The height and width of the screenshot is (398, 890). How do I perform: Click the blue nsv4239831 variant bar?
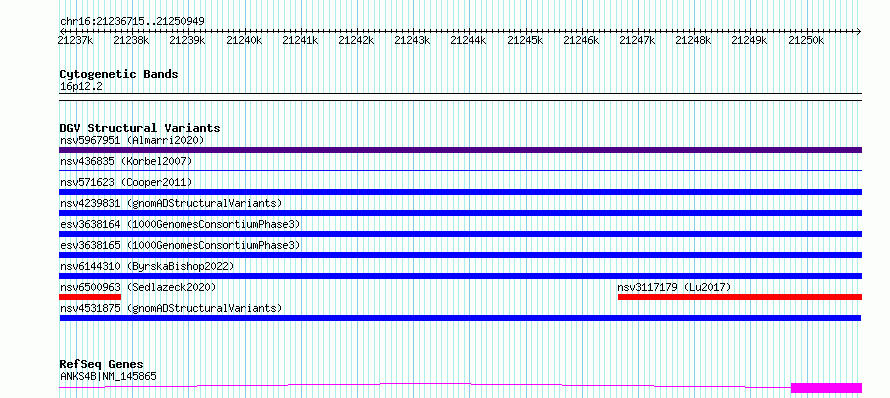pyautogui.click(x=460, y=213)
